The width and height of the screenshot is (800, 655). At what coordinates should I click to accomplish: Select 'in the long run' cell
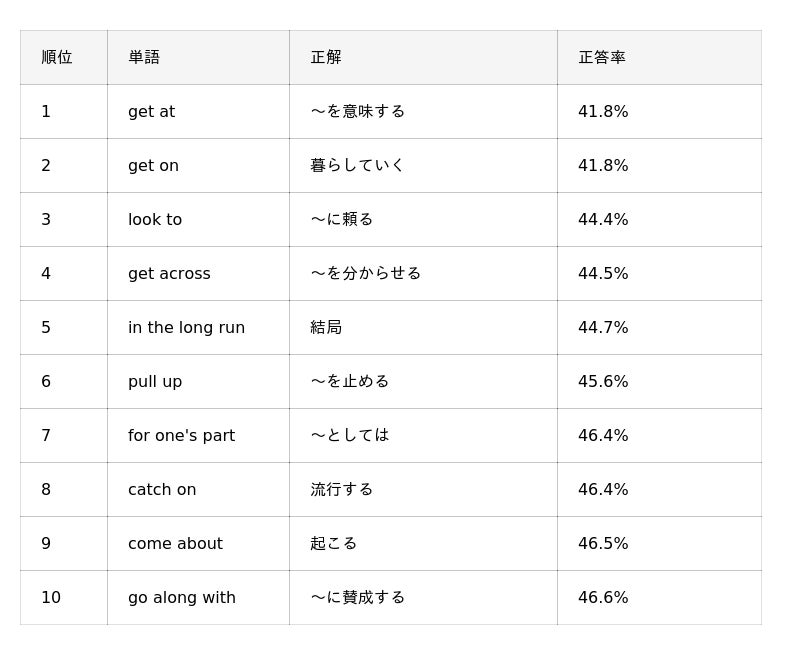(198, 328)
